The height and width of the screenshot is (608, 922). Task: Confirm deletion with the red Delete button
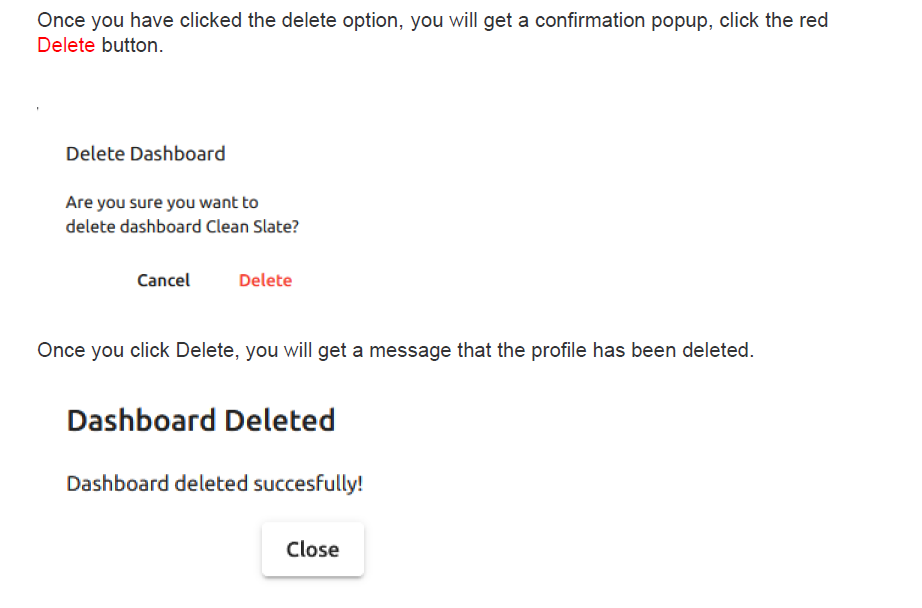(x=265, y=280)
